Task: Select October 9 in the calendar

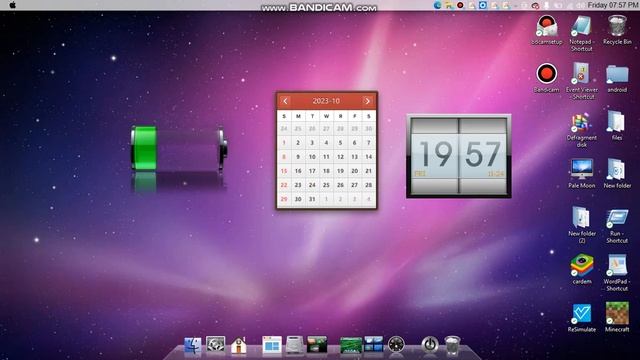Action: 298,157
